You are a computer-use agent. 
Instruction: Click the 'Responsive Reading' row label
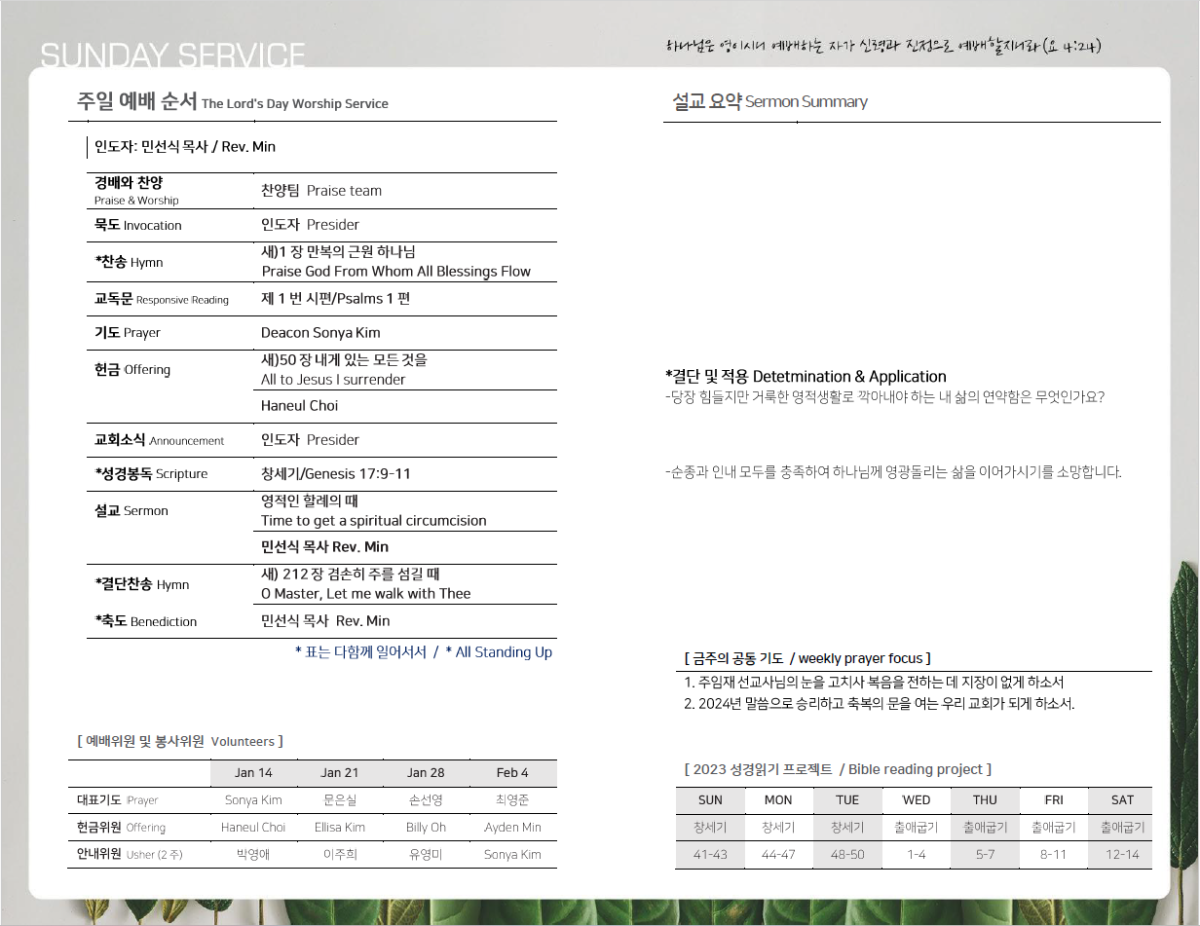click(182, 300)
